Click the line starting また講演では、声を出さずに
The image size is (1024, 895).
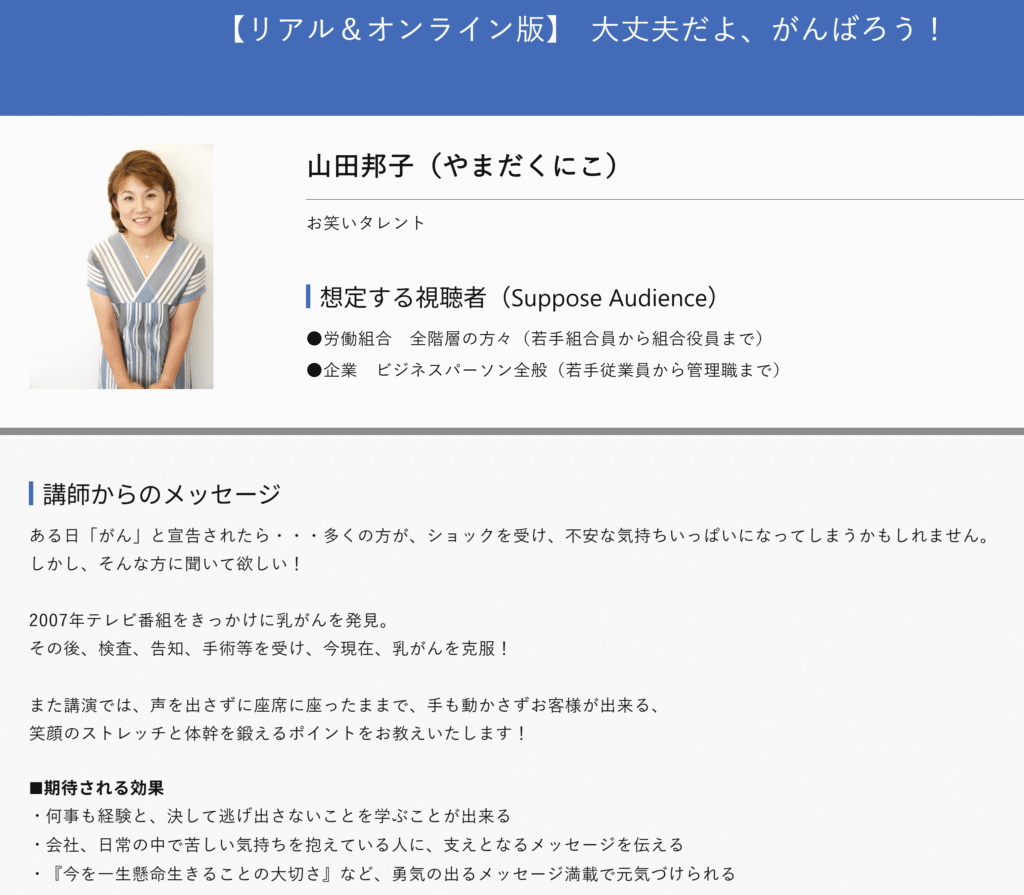(345, 706)
